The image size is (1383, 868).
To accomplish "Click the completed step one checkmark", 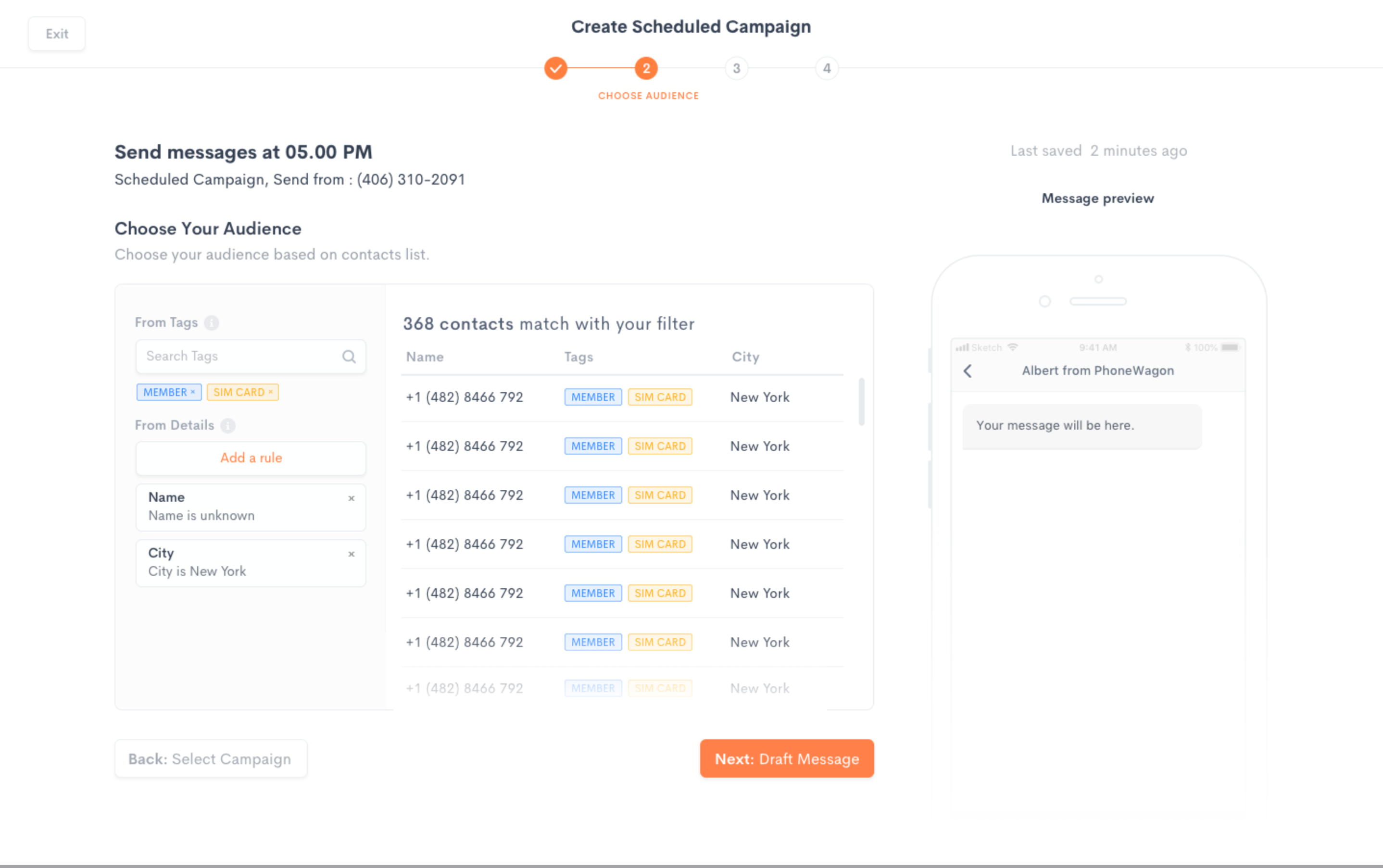I will [x=555, y=68].
